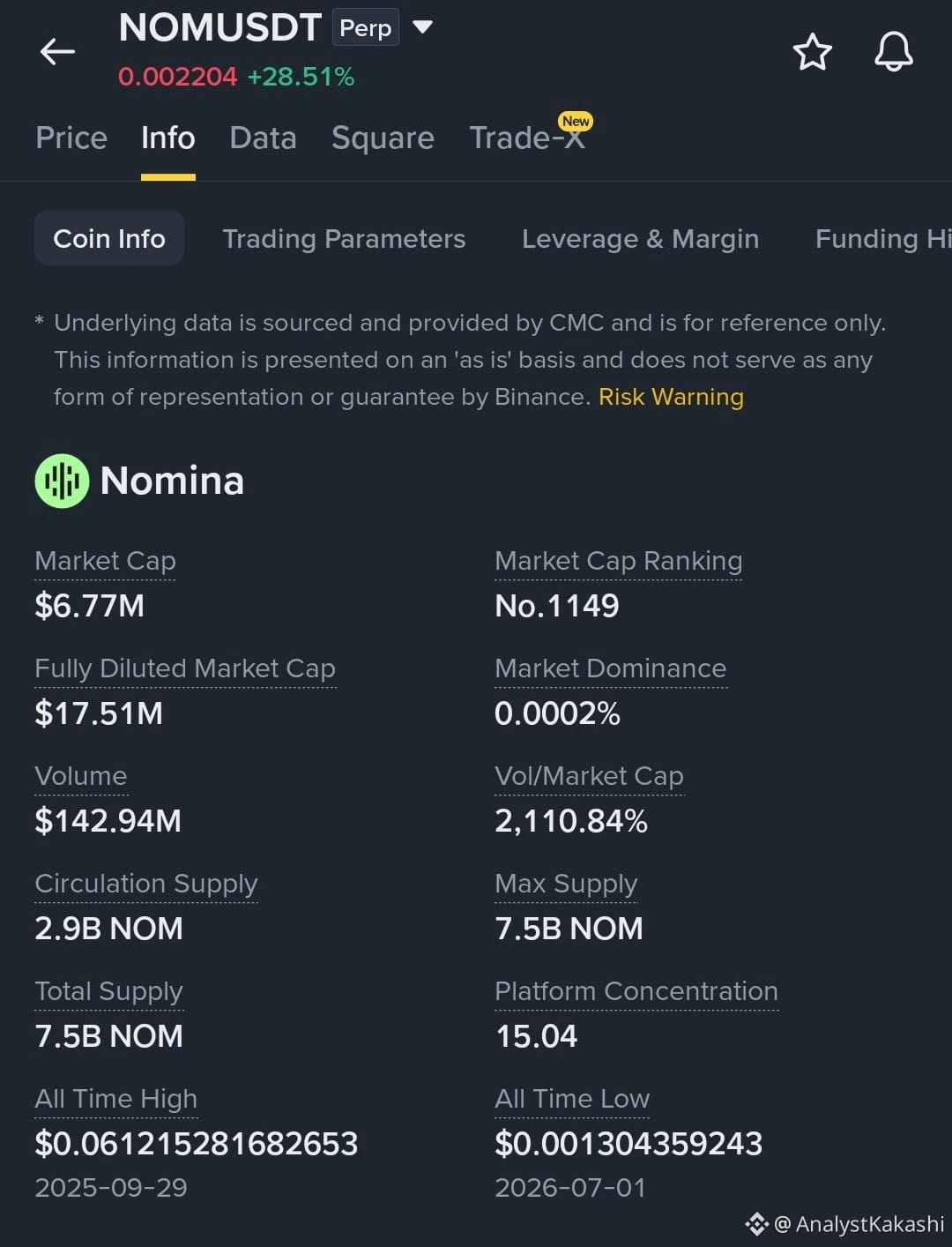Screen dimensions: 952x1247
Task: Go to the Square tab
Action: tap(383, 138)
